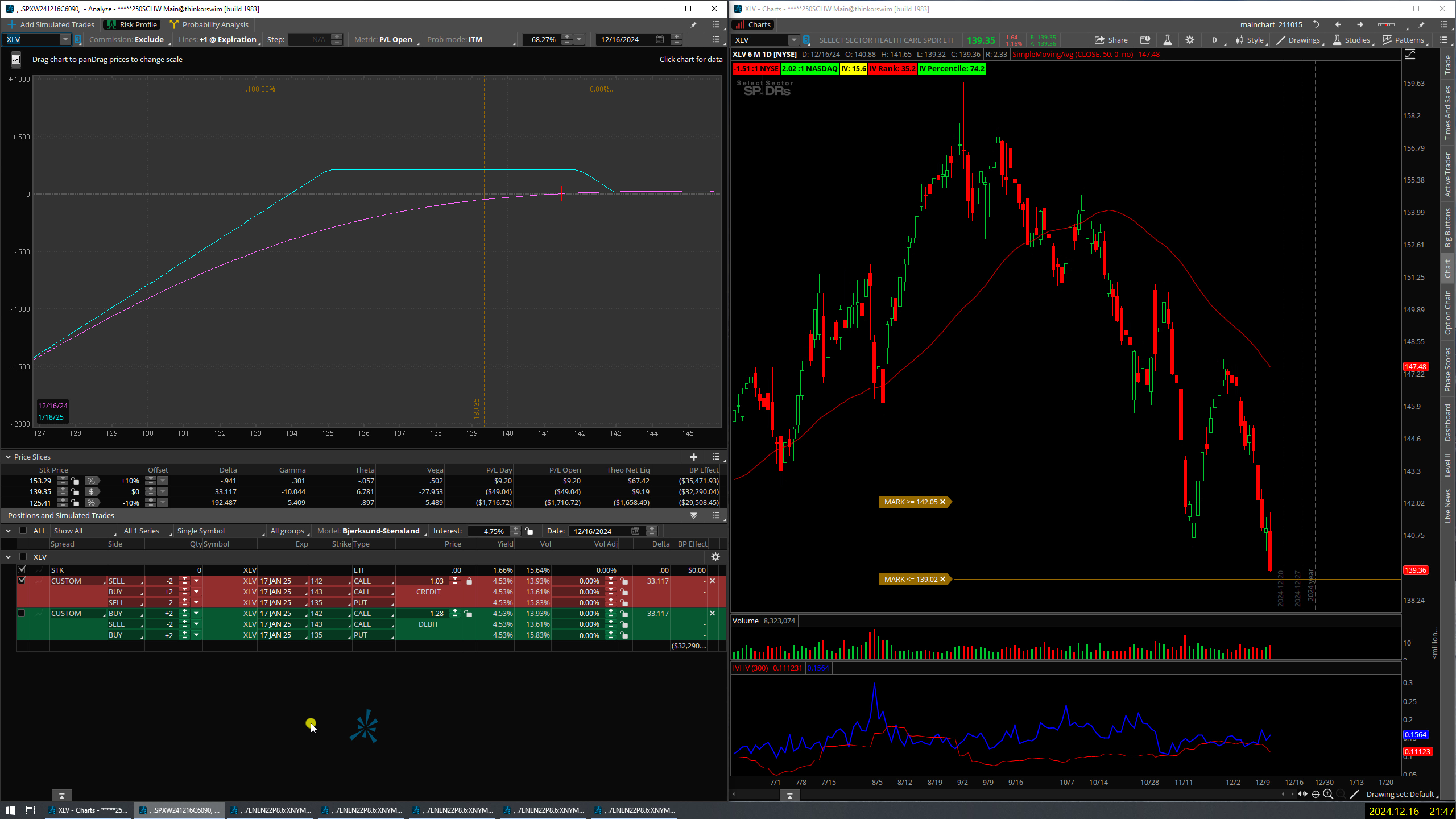Switch to Probability Analysis tab
Viewport: 1456px width, 819px height.
point(209,24)
